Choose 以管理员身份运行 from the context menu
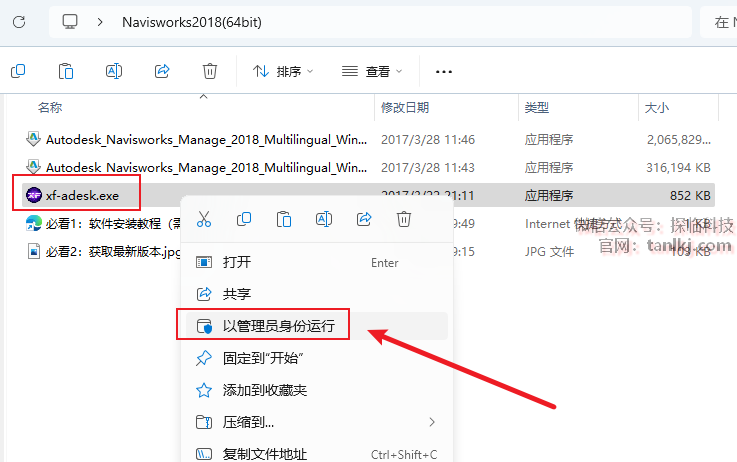Screen dimensions: 737x462 [x=317, y=326]
